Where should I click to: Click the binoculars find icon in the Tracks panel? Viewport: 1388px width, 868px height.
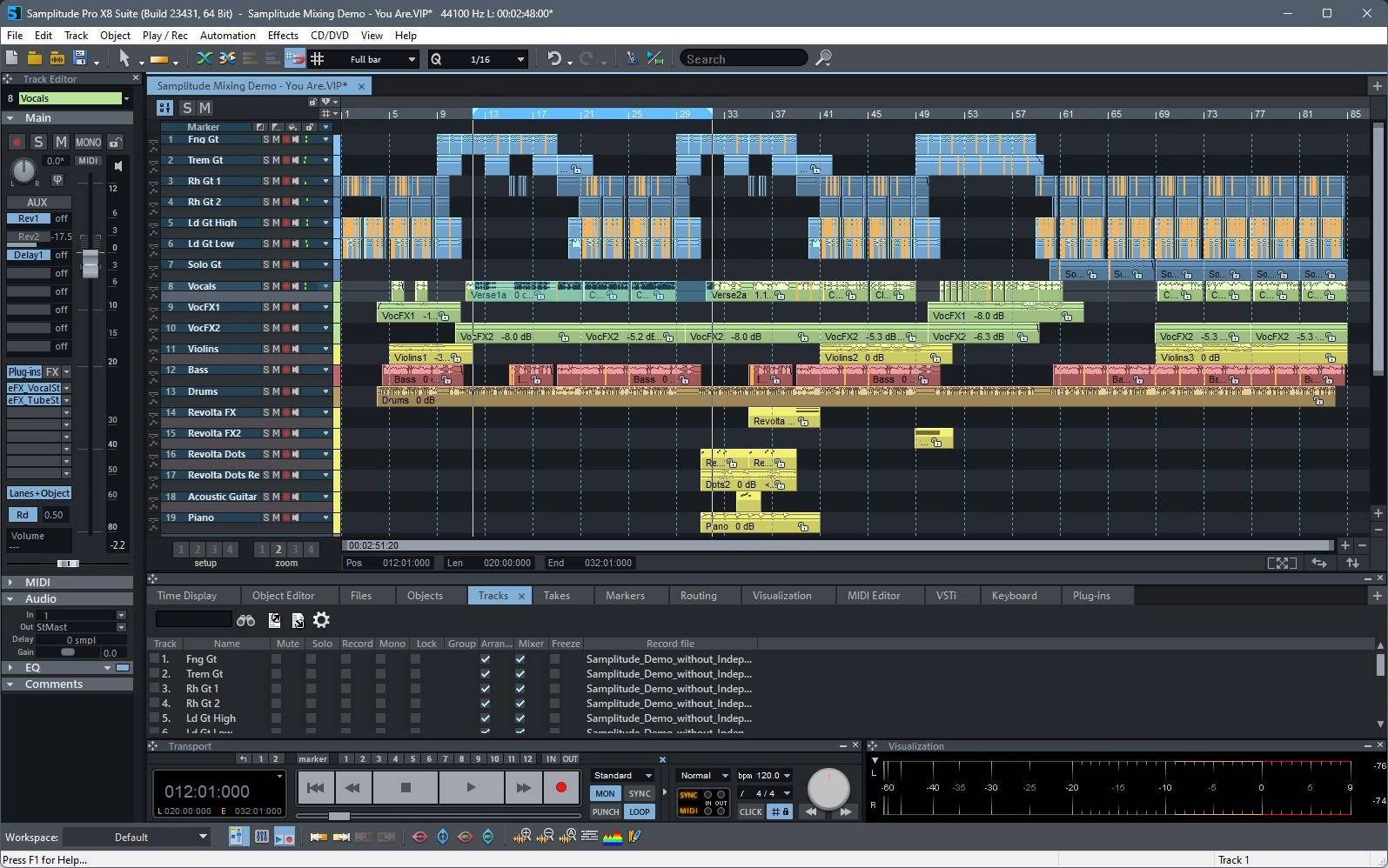click(246, 620)
